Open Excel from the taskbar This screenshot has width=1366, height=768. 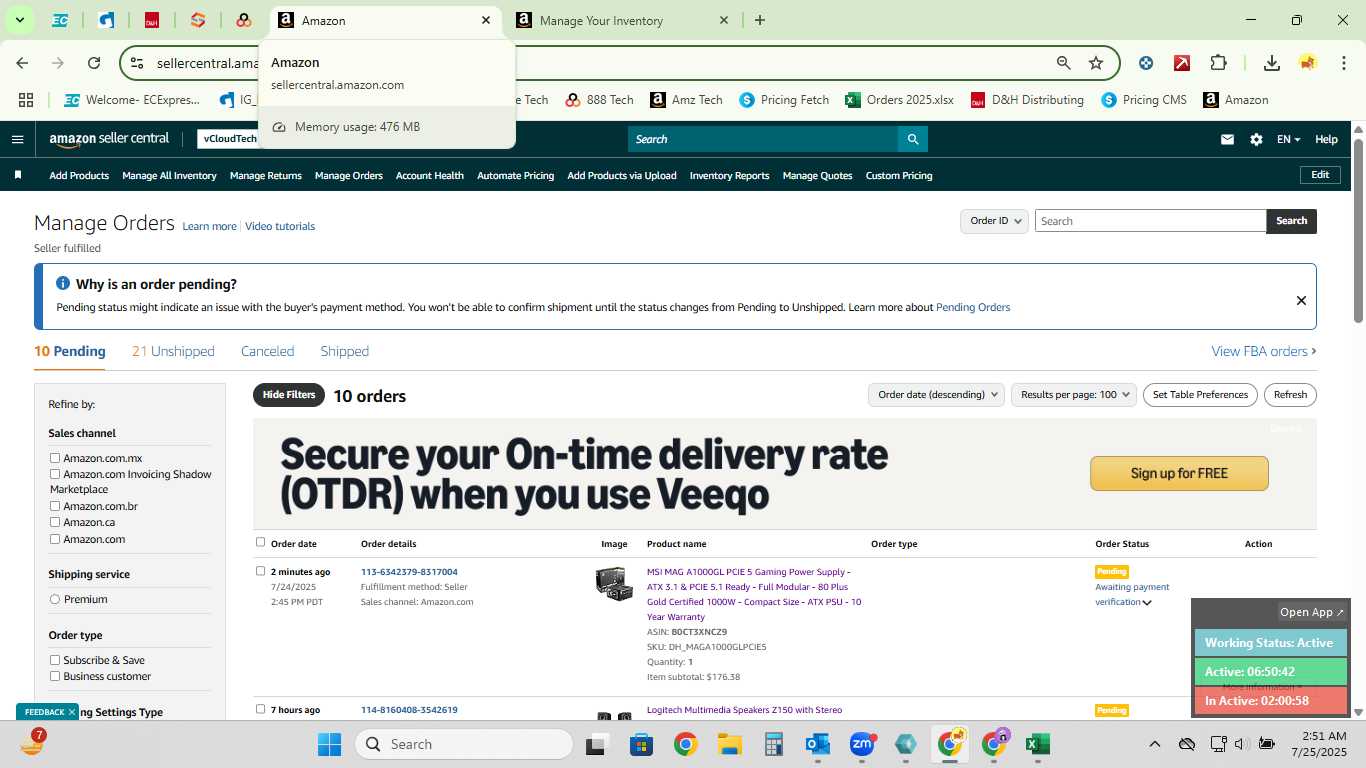click(x=1038, y=744)
